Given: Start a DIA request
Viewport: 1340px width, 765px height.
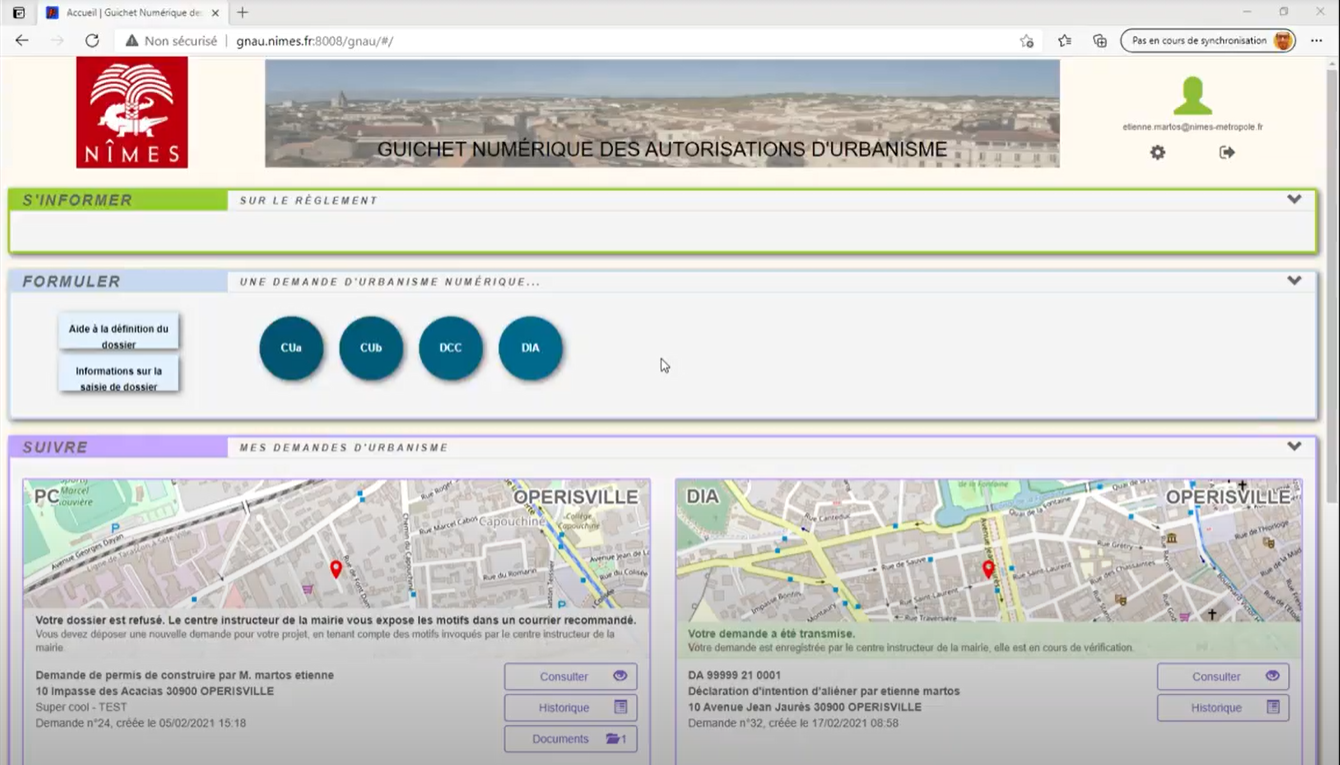Looking at the screenshot, I should [530, 348].
